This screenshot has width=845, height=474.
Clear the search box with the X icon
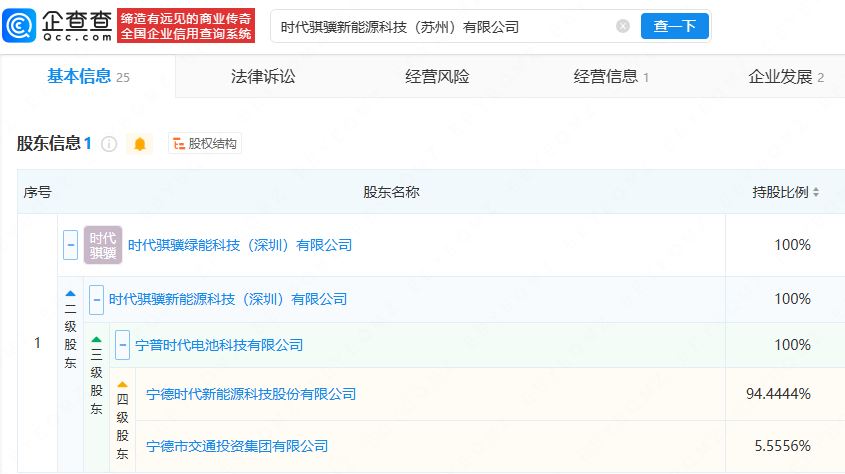coord(623,27)
